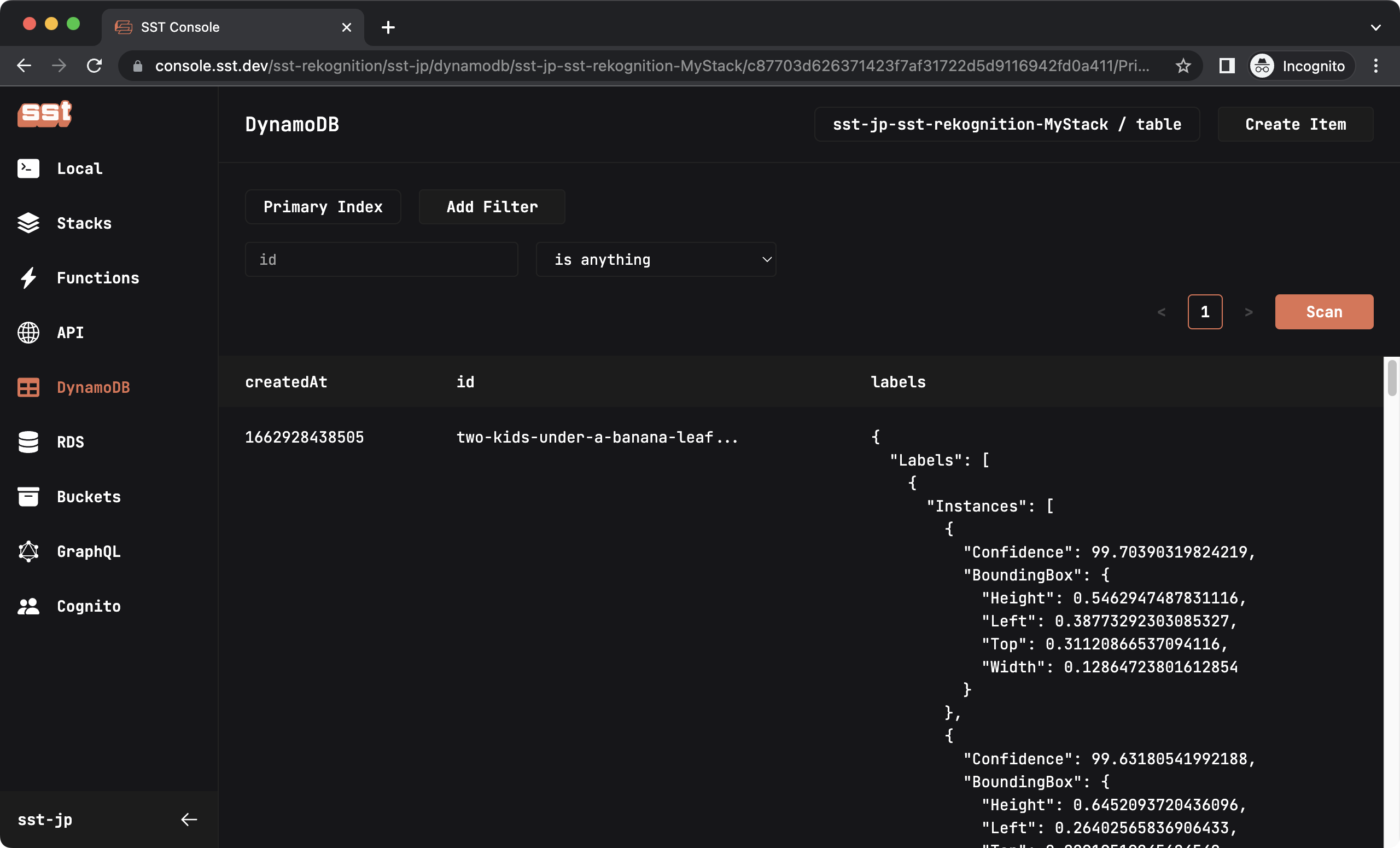This screenshot has height=848, width=1400.
Task: Click the SST logo in the sidebar
Action: [x=44, y=114]
